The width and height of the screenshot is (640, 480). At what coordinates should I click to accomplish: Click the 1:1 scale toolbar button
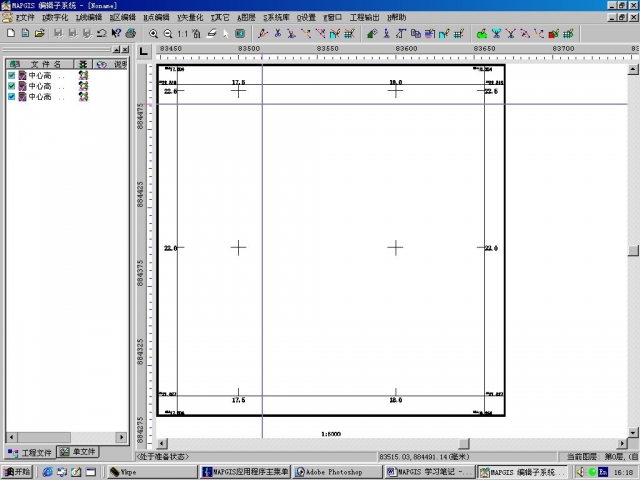[183, 33]
